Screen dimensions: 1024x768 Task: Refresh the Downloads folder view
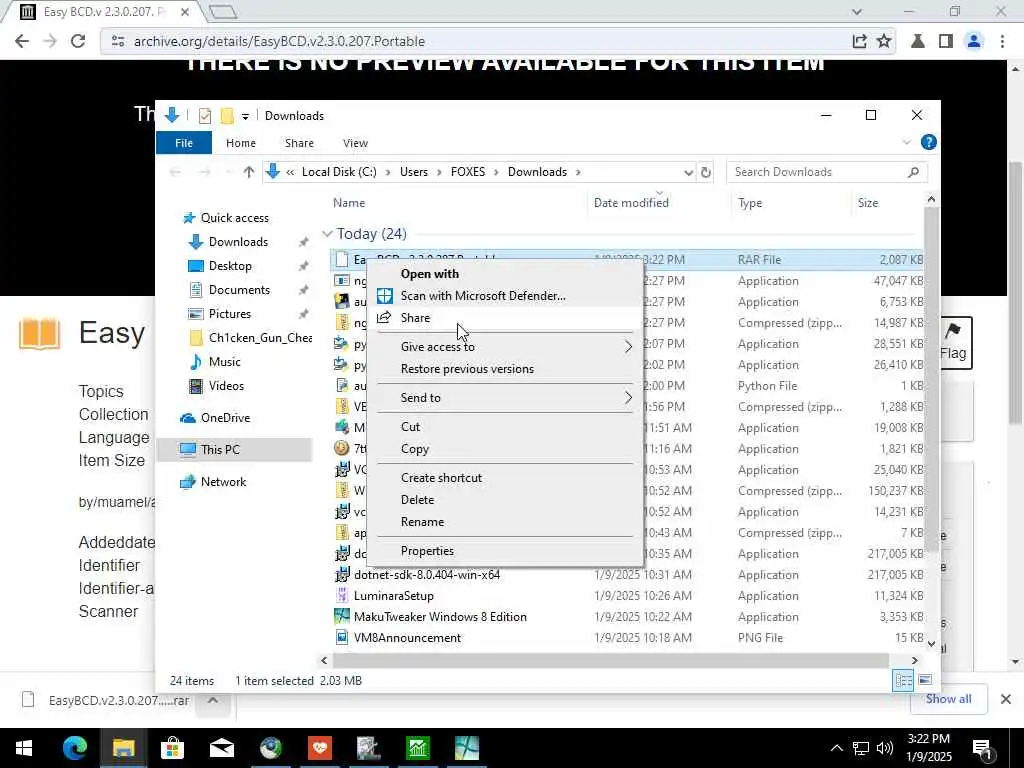click(705, 172)
